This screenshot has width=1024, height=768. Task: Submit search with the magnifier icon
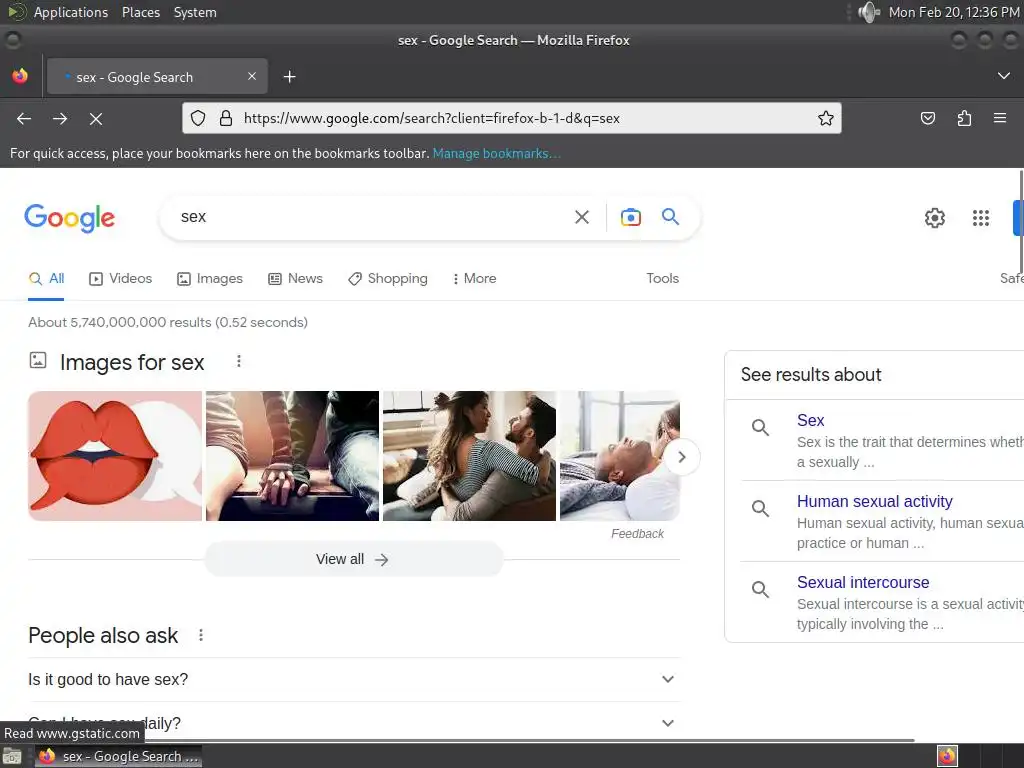click(670, 217)
